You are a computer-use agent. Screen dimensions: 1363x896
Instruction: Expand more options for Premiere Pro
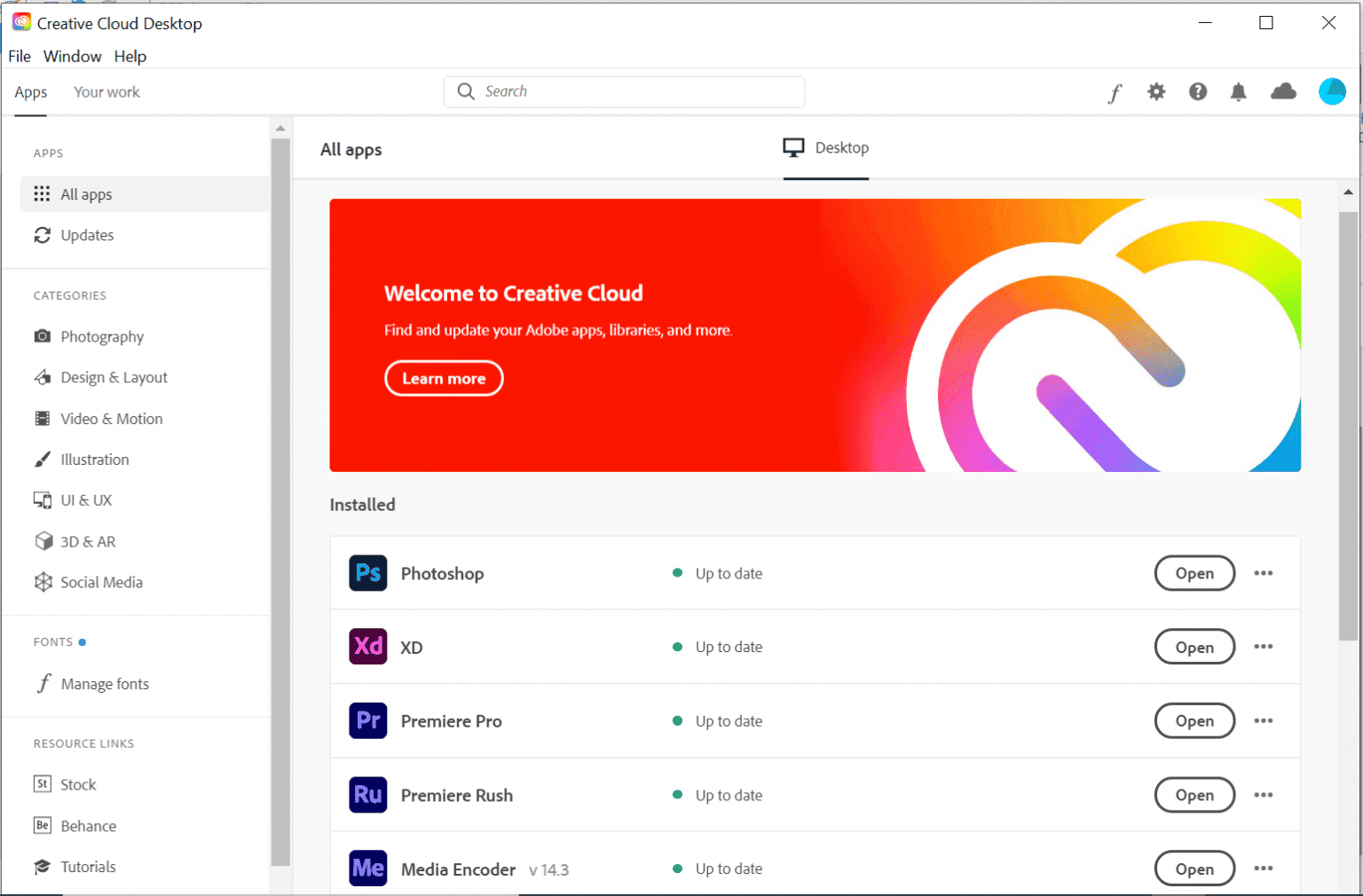tap(1264, 721)
